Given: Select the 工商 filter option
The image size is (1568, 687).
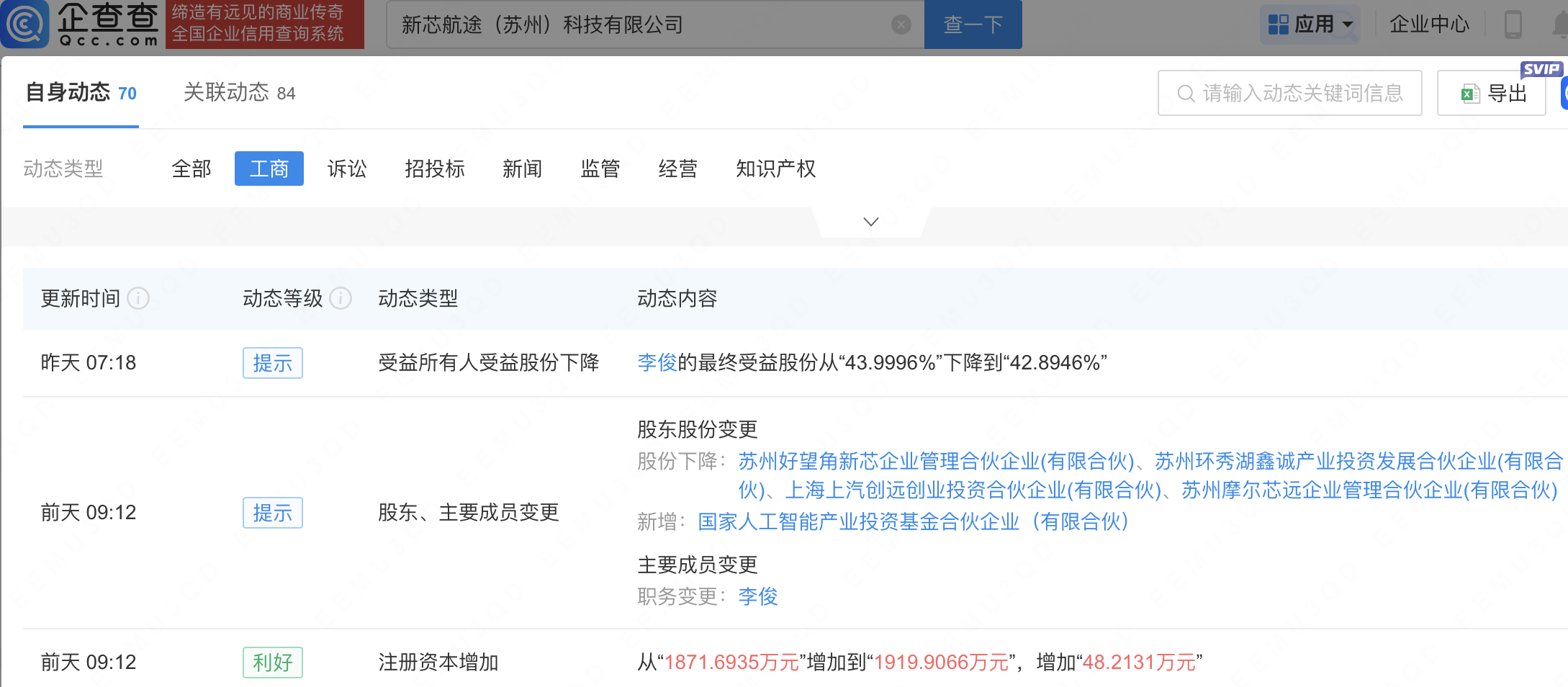Looking at the screenshot, I should click(269, 169).
